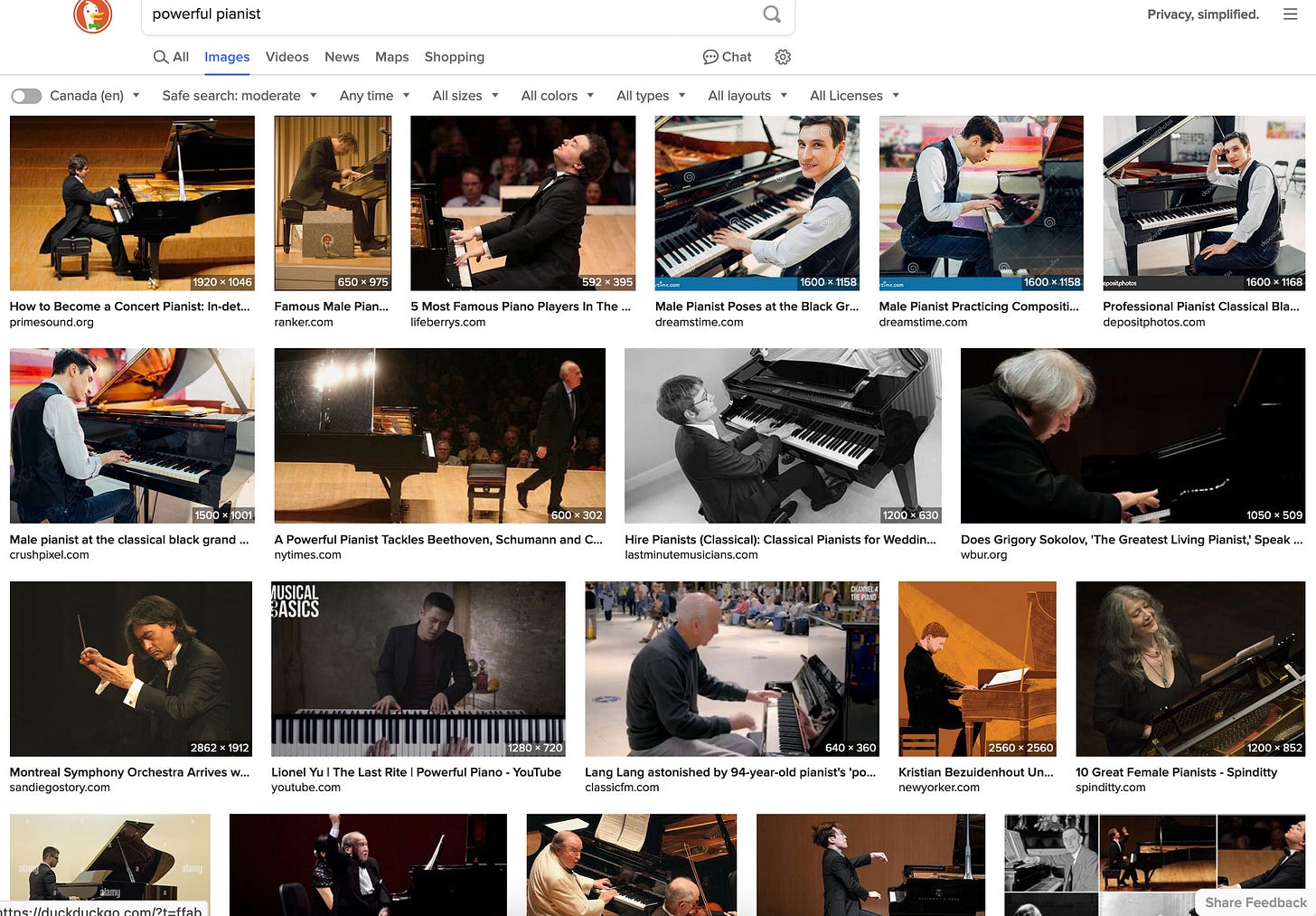1316x916 pixels.
Task: Switch to the All results tab
Action: 172,57
